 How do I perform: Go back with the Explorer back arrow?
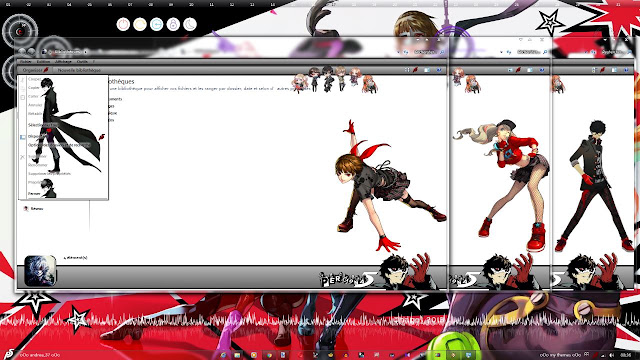coord(22,52)
